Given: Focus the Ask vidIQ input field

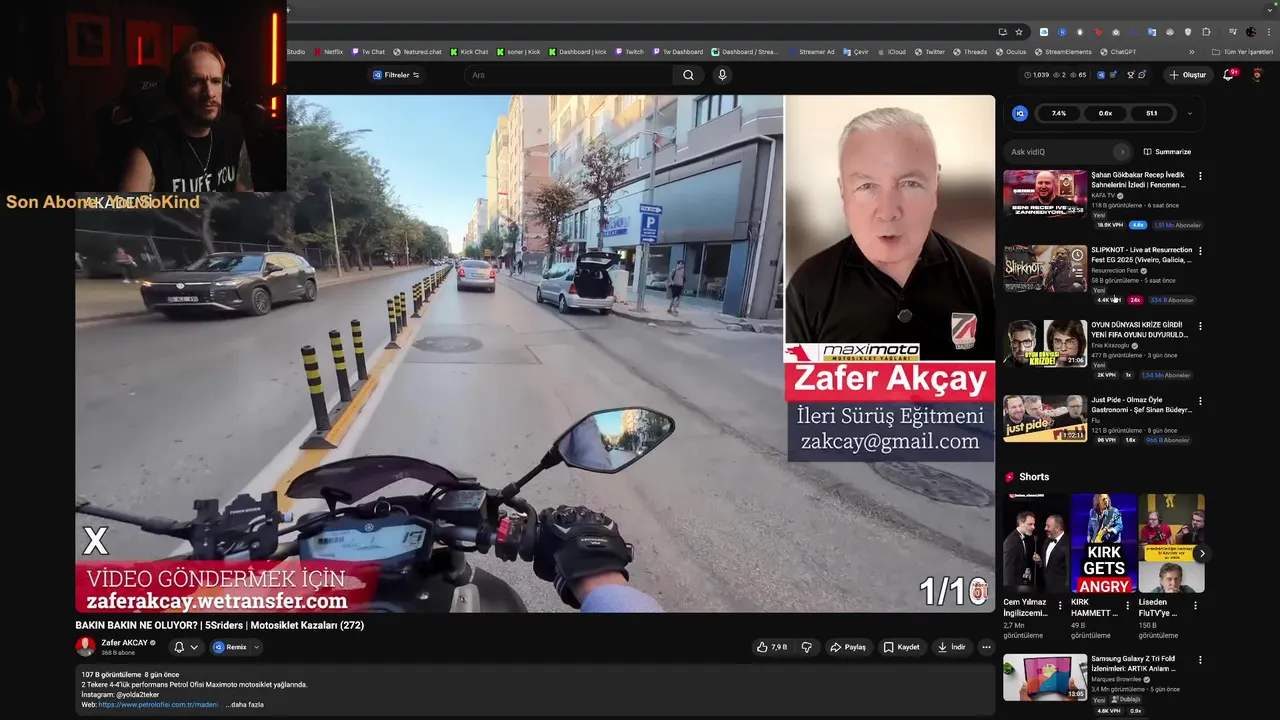Looking at the screenshot, I should click(x=1060, y=152).
